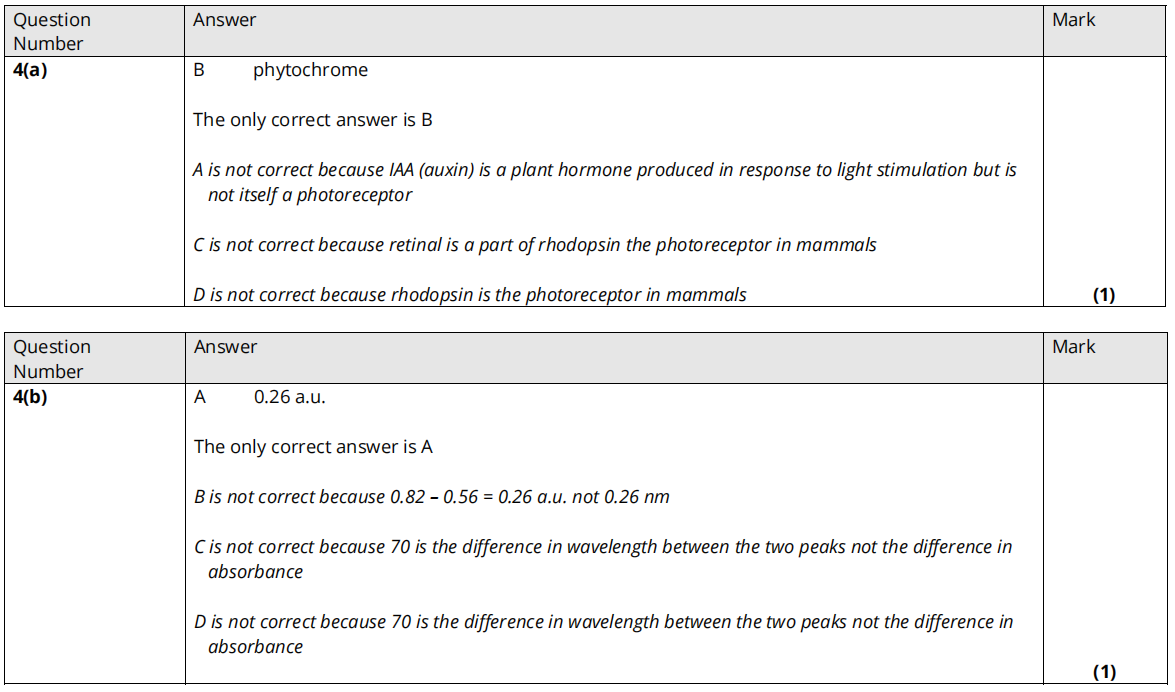This screenshot has height=692, width=1175.
Task: Click the "Question Number" header above 4(a)
Action: 51,31
